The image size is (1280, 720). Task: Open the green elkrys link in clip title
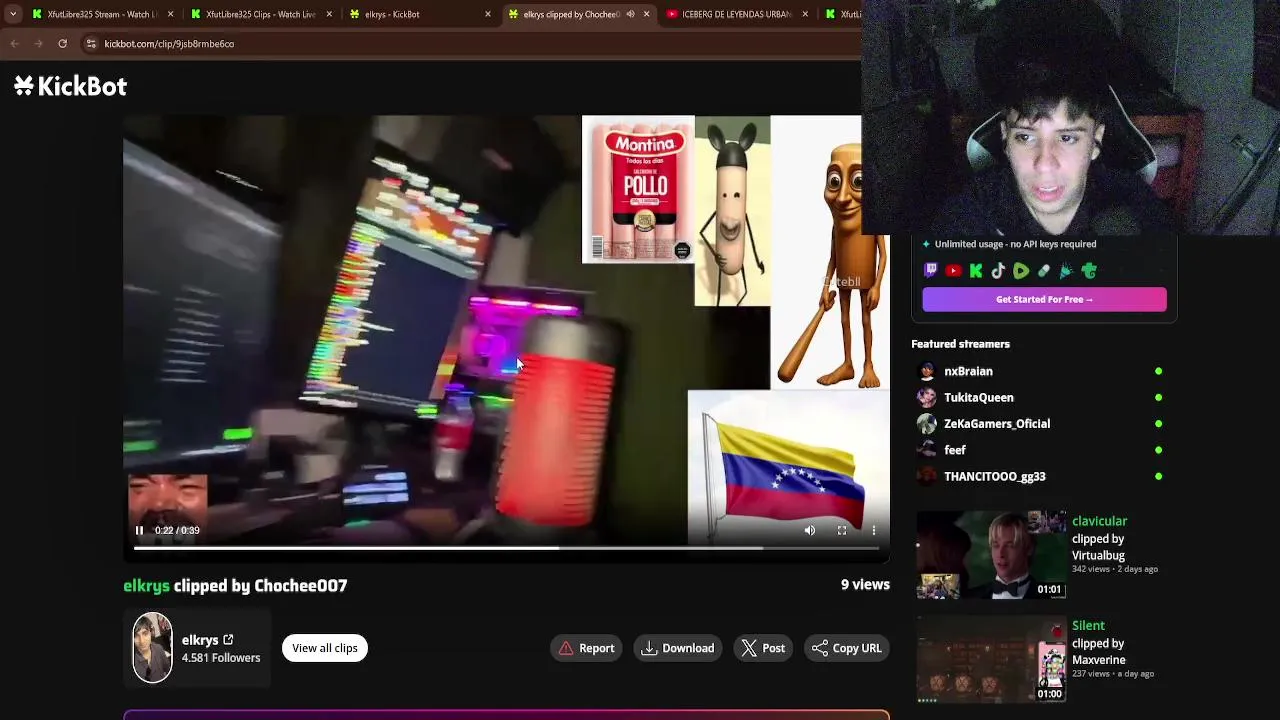point(146,586)
